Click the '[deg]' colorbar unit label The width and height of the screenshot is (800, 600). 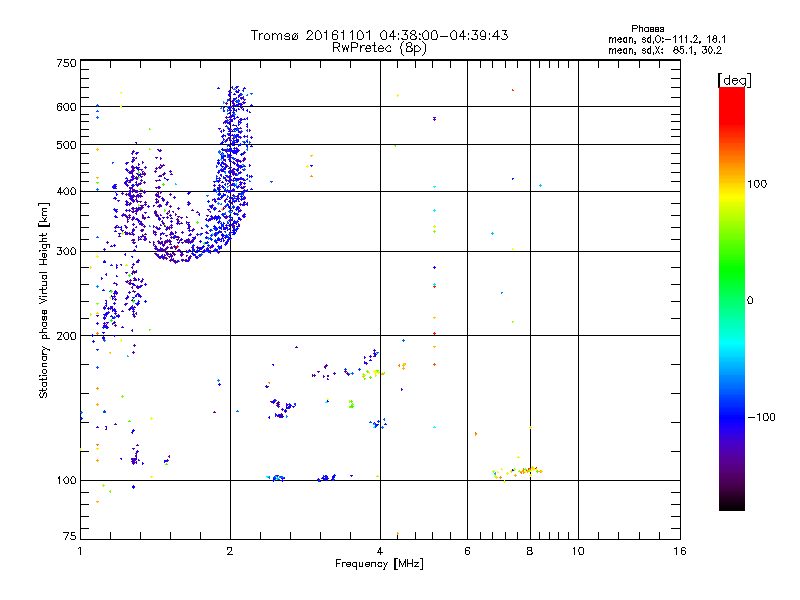click(x=734, y=80)
